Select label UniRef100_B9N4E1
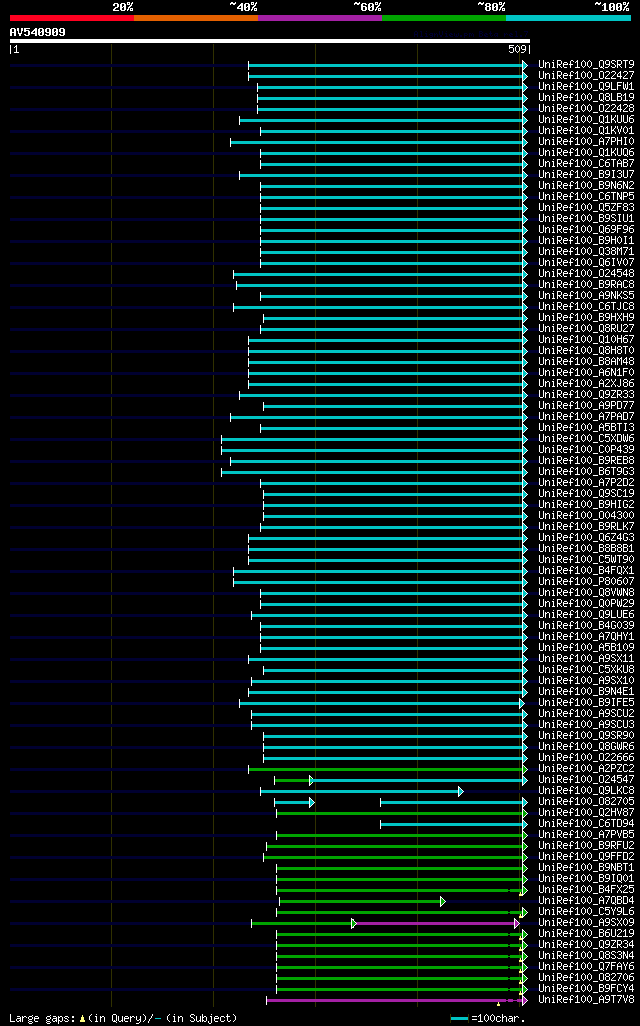This screenshot has width=640, height=1026. [x=586, y=692]
